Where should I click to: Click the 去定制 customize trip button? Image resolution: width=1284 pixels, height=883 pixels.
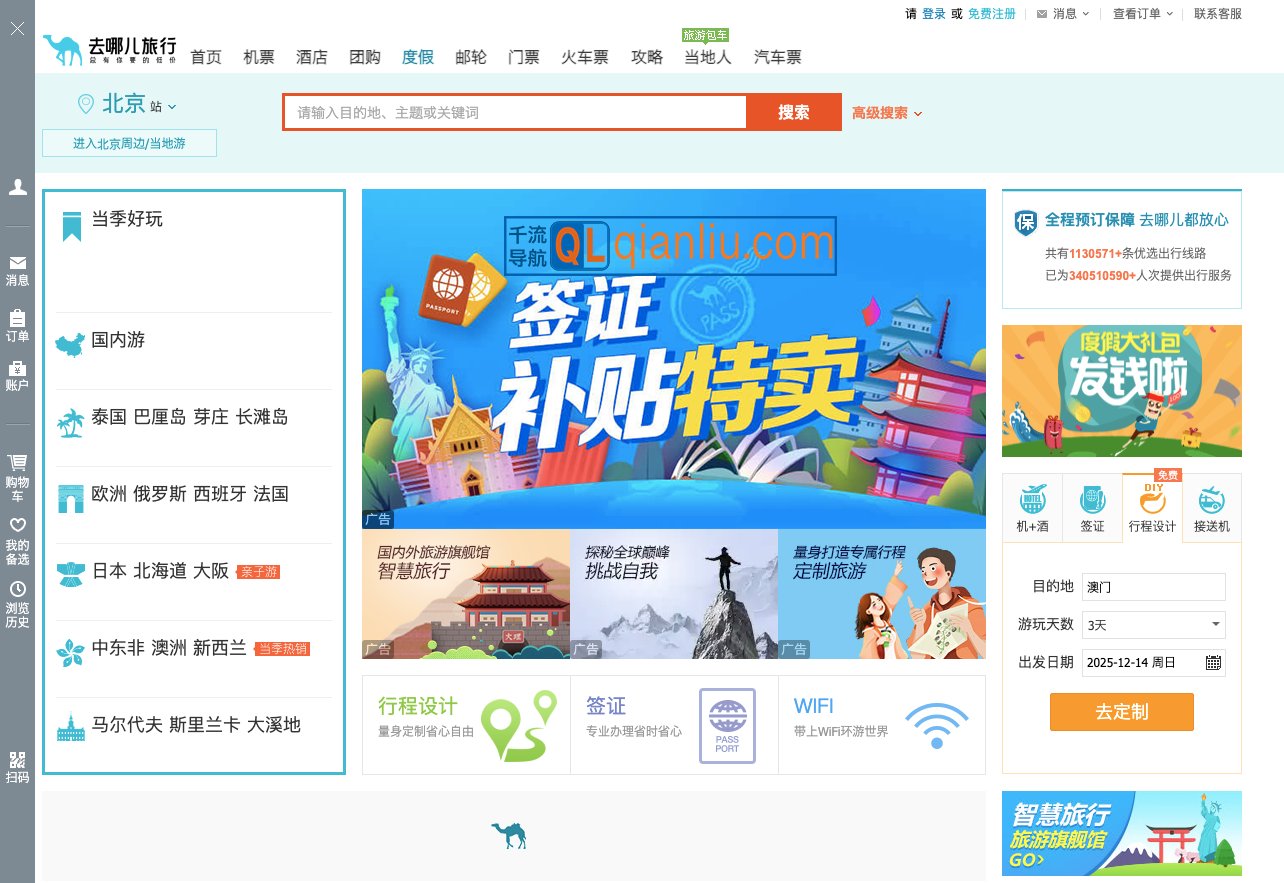pyautogui.click(x=1121, y=712)
